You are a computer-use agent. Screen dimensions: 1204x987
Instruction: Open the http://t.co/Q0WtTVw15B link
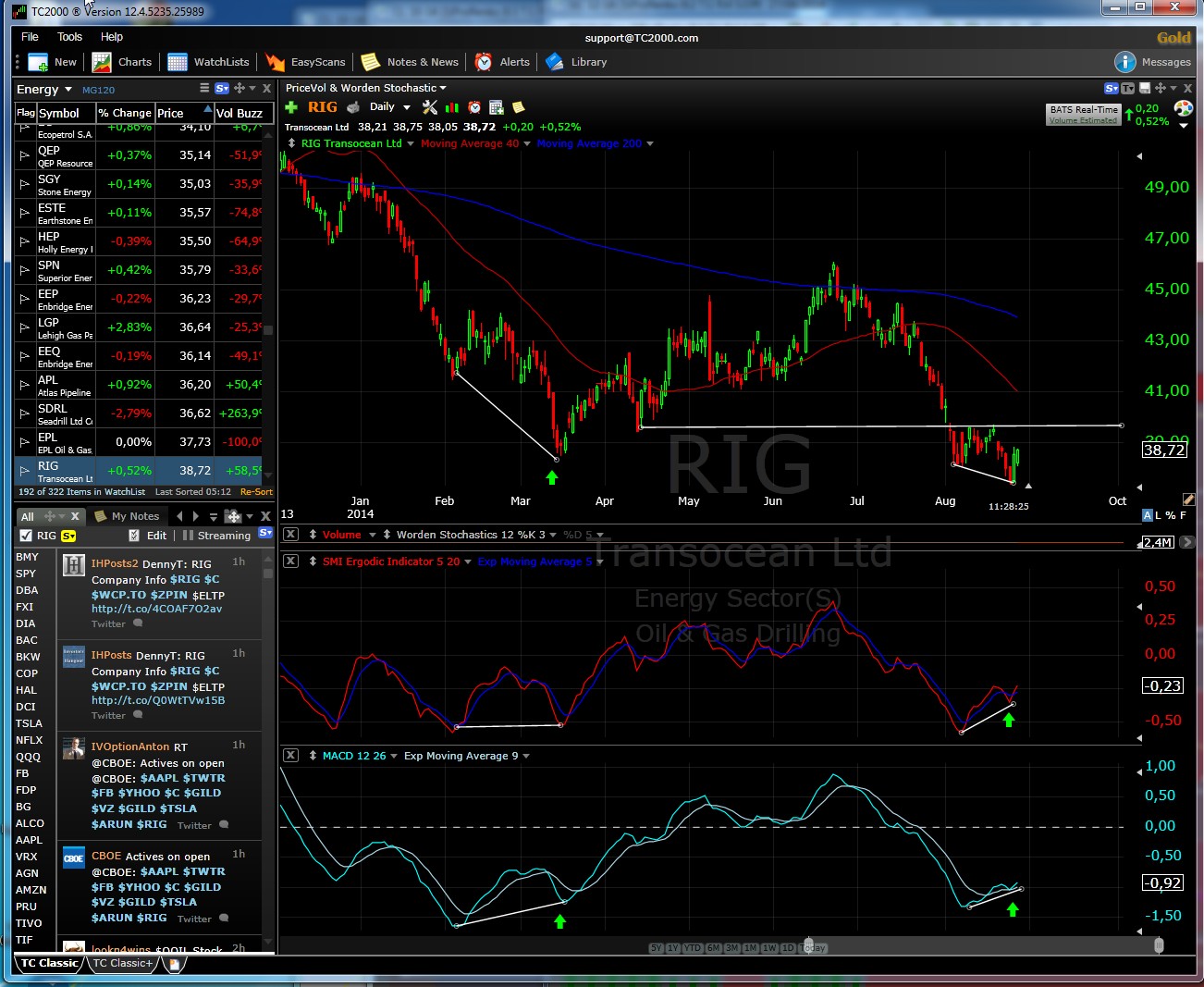click(x=158, y=700)
